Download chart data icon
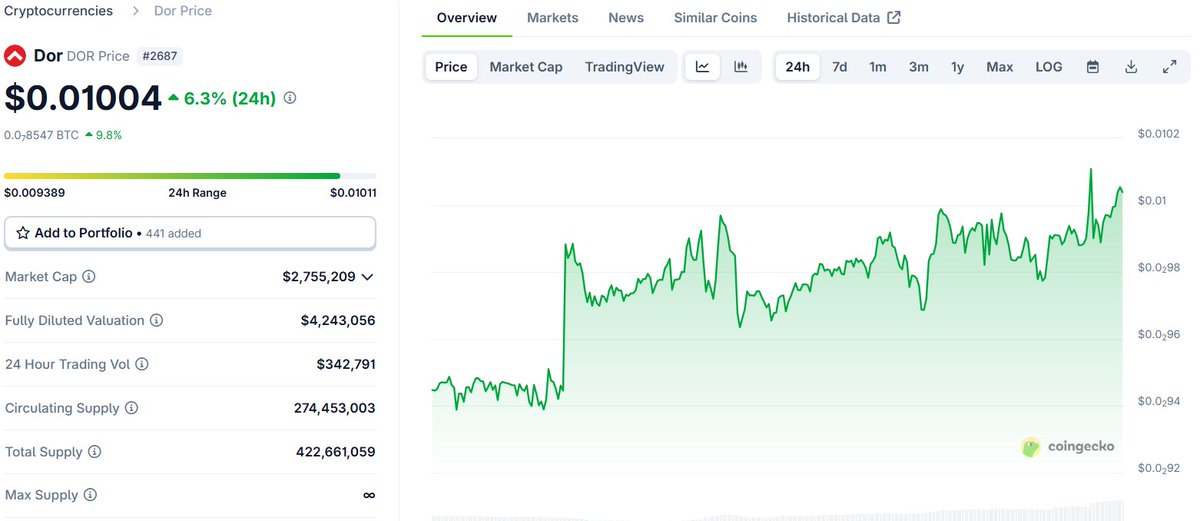Viewport: 1200px width, 521px height. click(1131, 67)
